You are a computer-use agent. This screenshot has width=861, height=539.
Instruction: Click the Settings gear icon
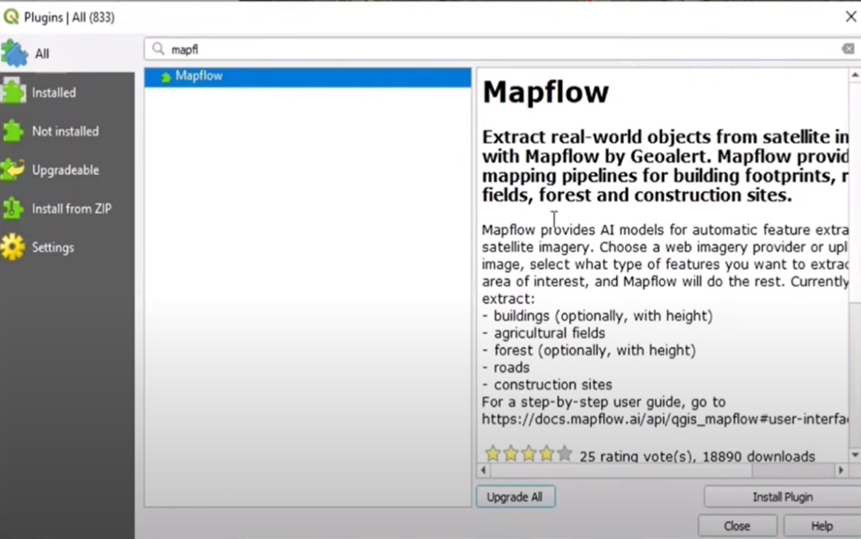13,247
